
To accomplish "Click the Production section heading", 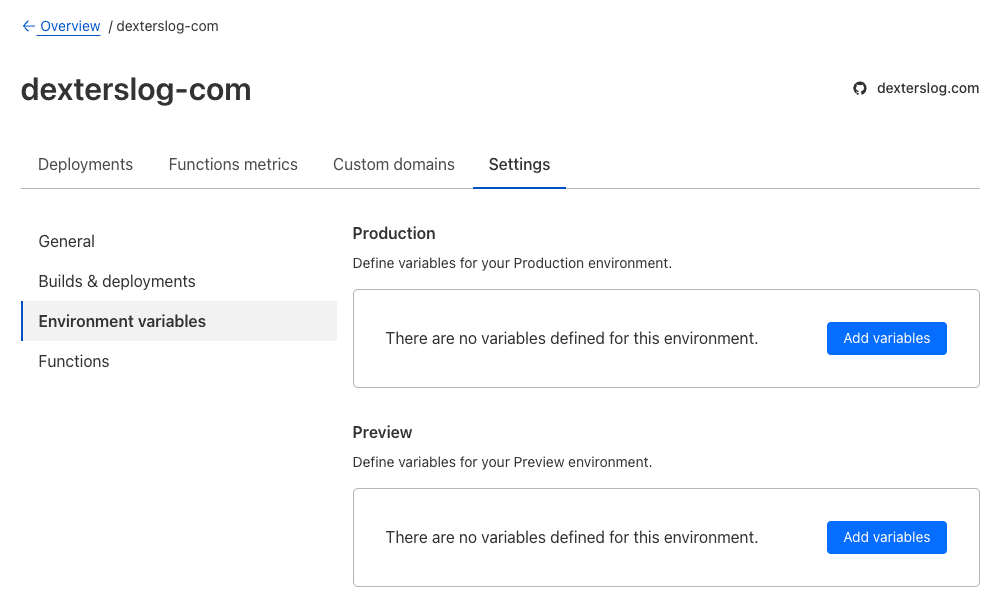I will click(393, 233).
